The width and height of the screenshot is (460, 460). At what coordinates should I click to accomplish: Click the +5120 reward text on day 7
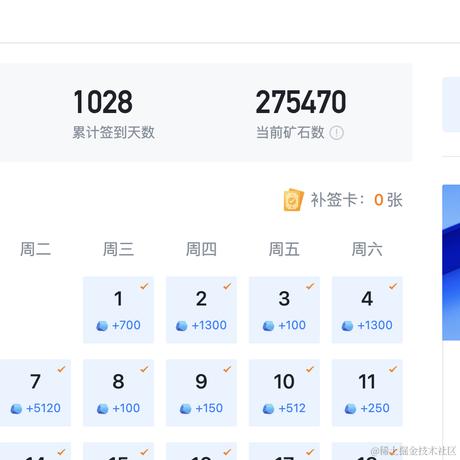tap(43, 408)
